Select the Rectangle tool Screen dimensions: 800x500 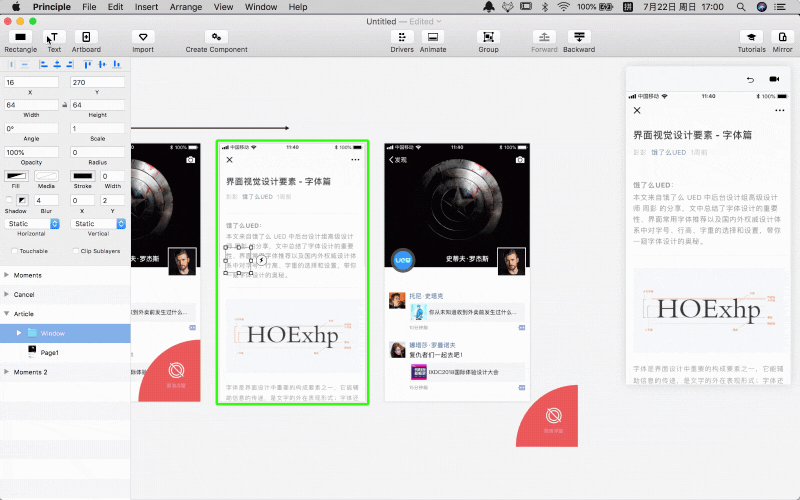click(20, 37)
